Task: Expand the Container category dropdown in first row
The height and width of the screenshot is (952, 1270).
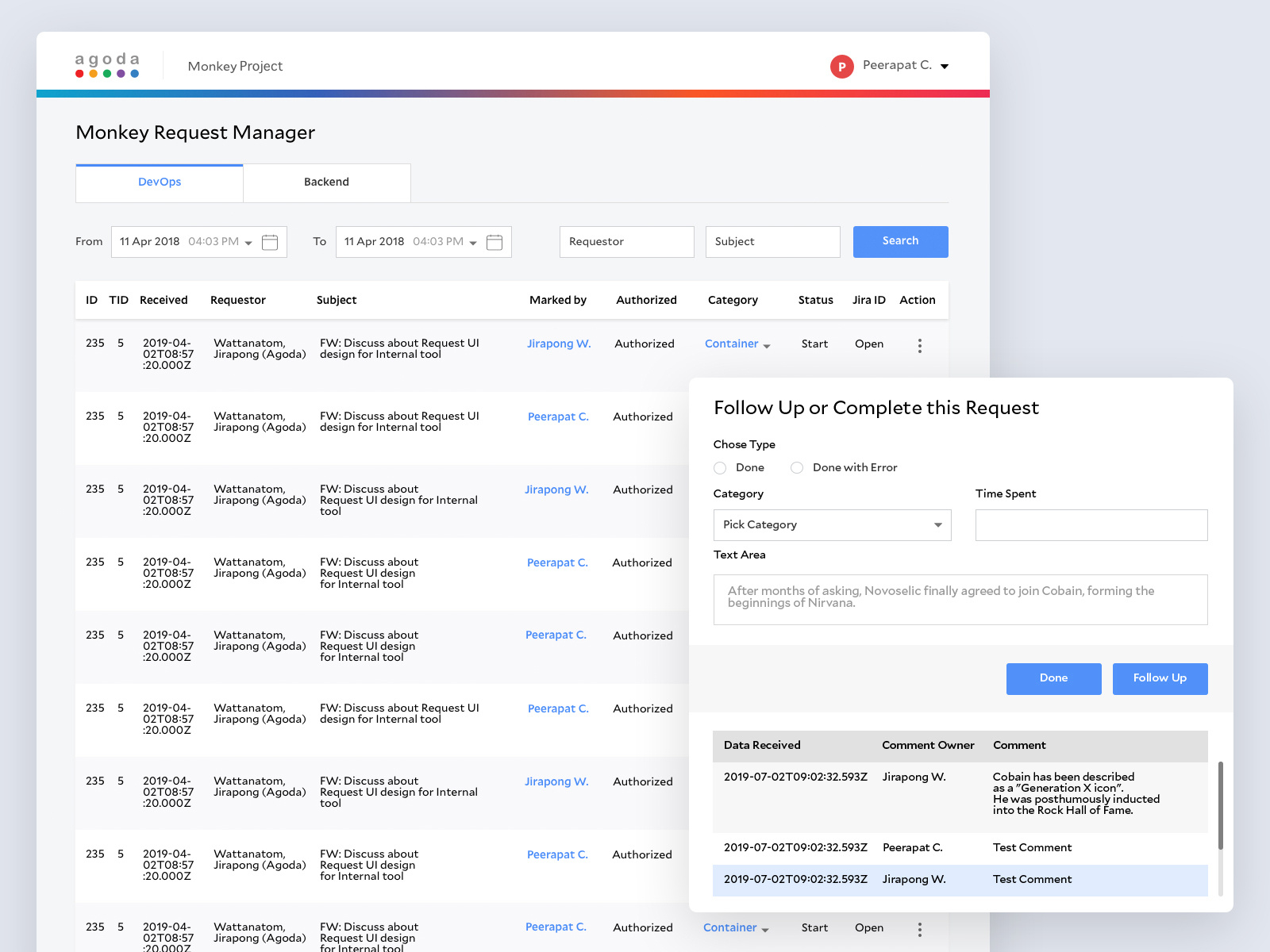Action: (x=767, y=345)
